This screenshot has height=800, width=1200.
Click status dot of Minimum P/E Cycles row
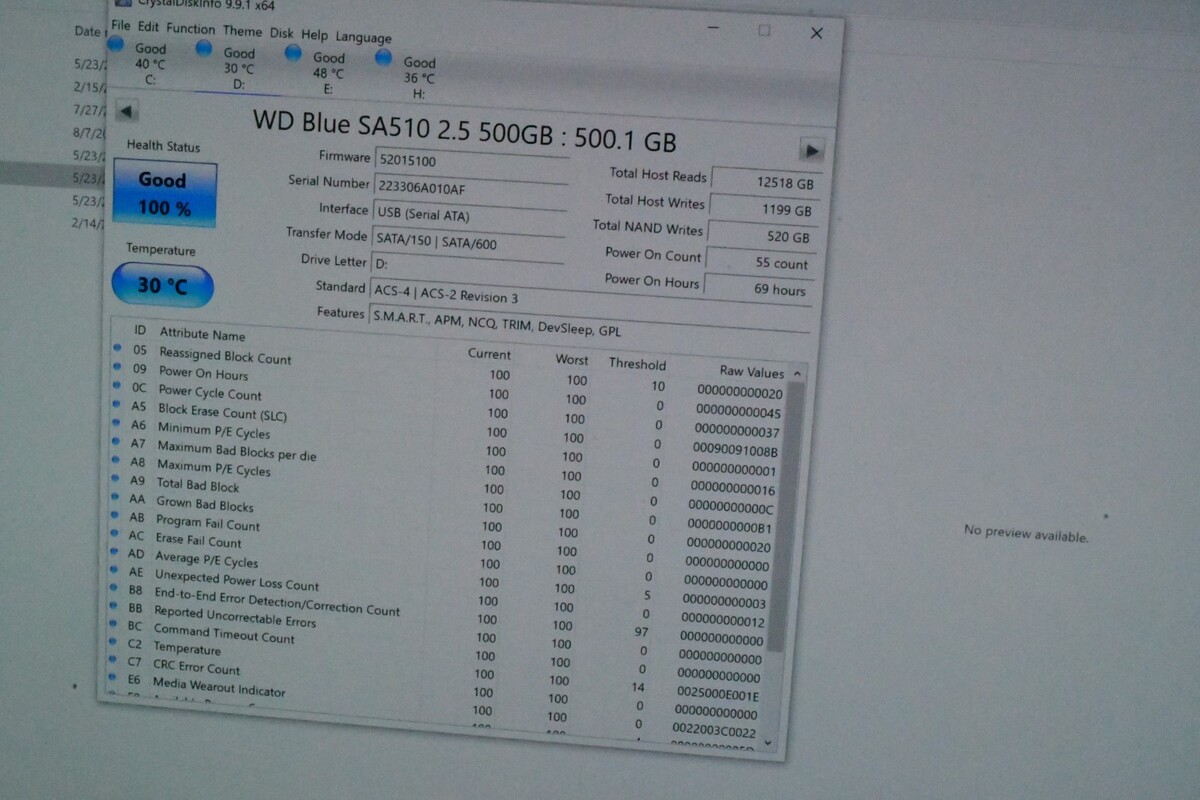click(114, 423)
